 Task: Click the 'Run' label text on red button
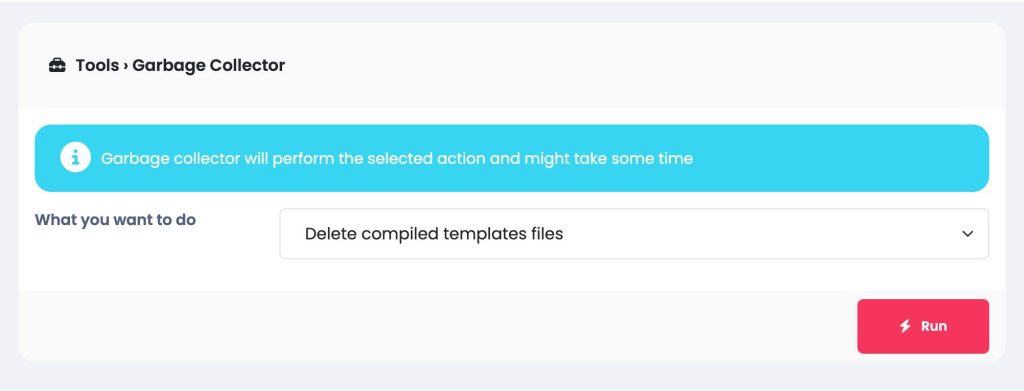pyautogui.click(x=934, y=326)
